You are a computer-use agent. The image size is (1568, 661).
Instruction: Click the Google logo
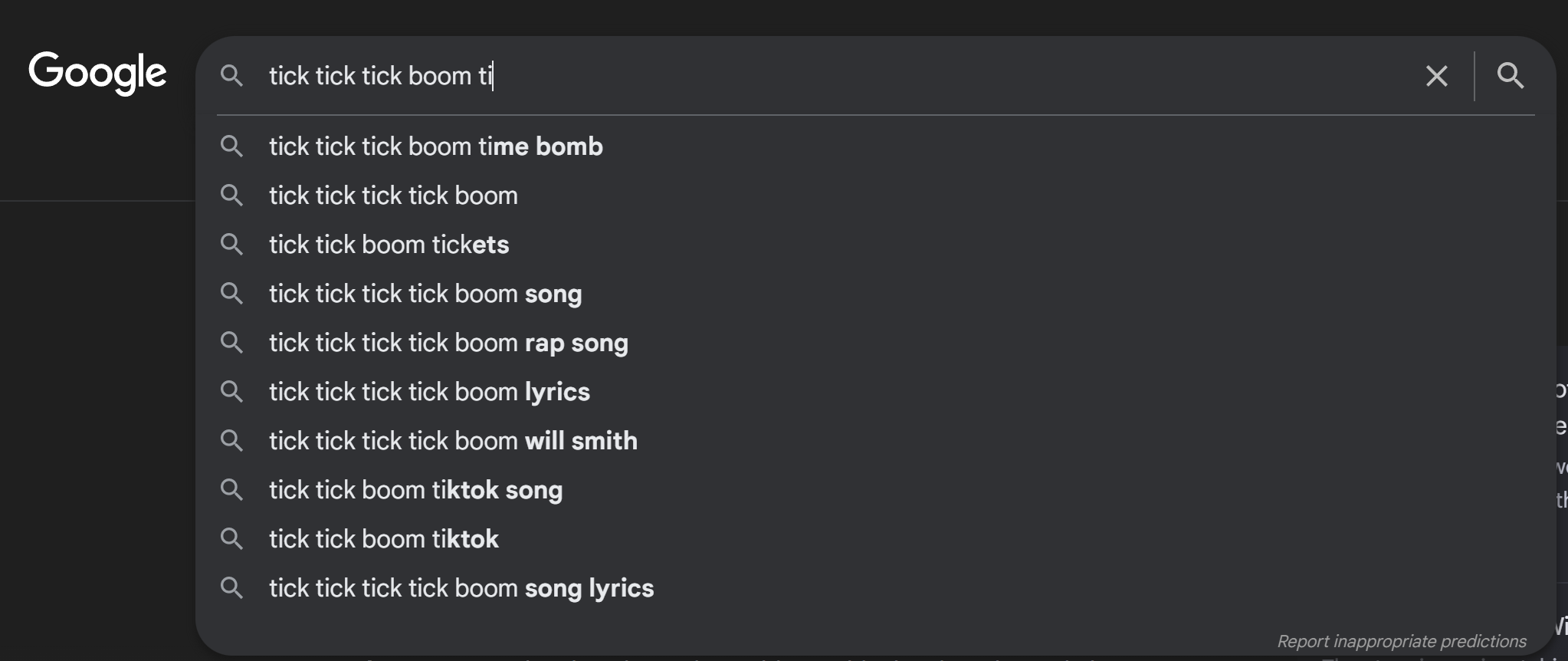click(x=97, y=74)
